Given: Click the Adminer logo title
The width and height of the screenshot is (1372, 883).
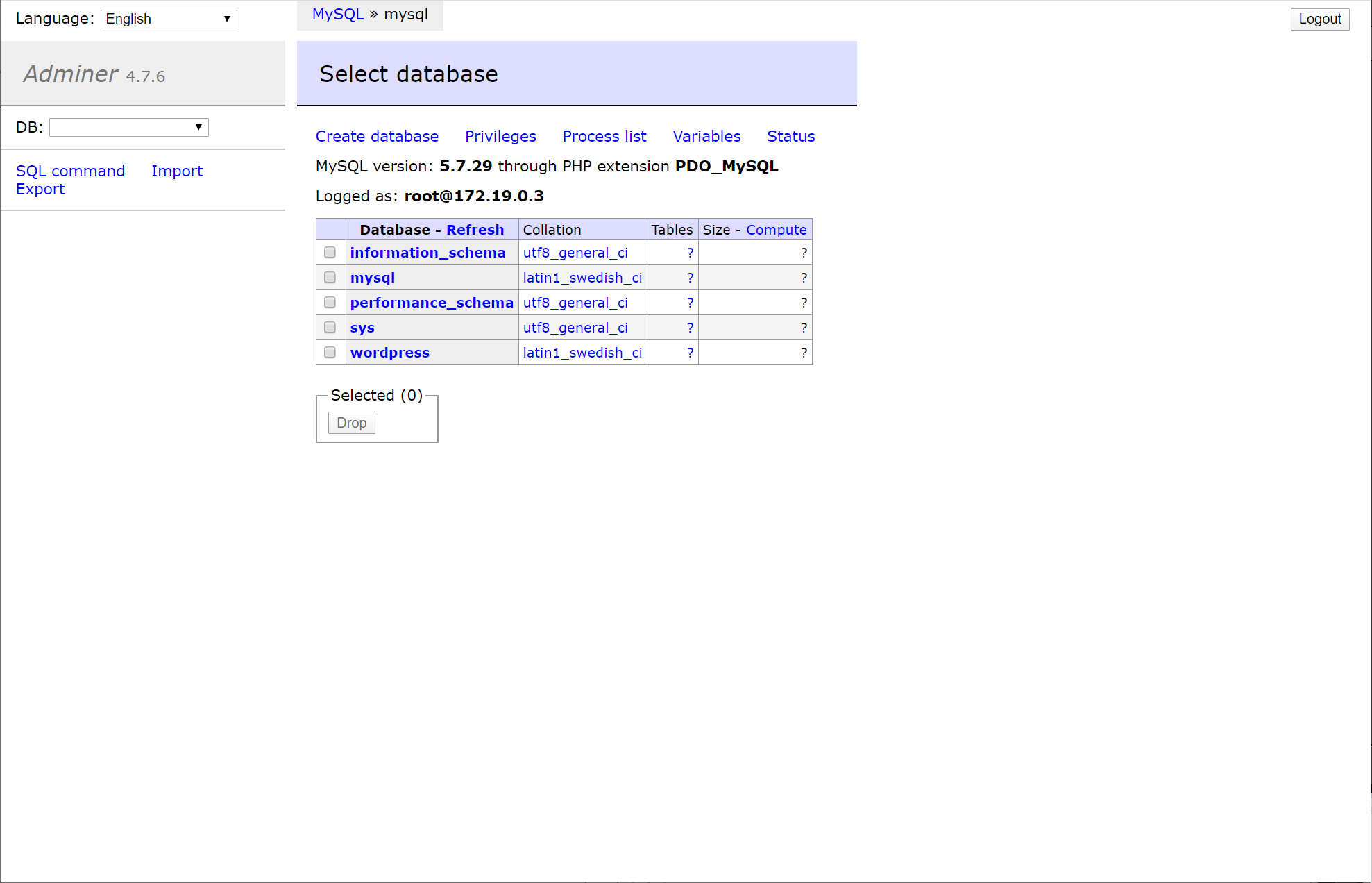Looking at the screenshot, I should click(70, 74).
